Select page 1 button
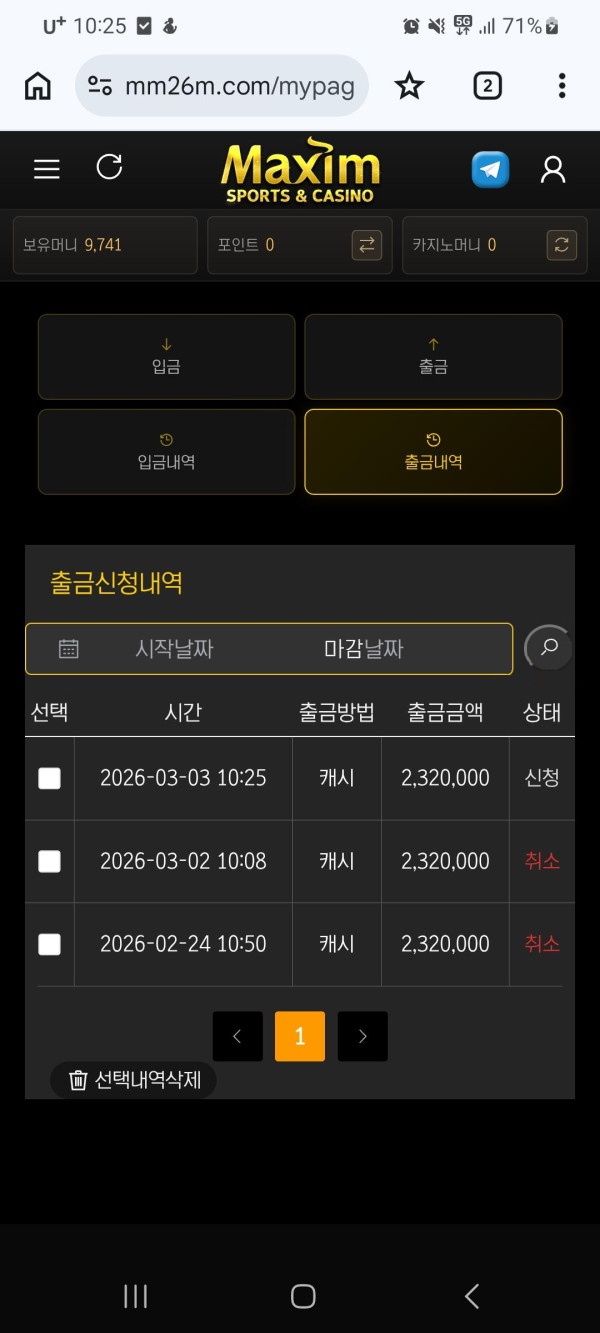Image resolution: width=600 pixels, height=1333 pixels. (x=299, y=1036)
